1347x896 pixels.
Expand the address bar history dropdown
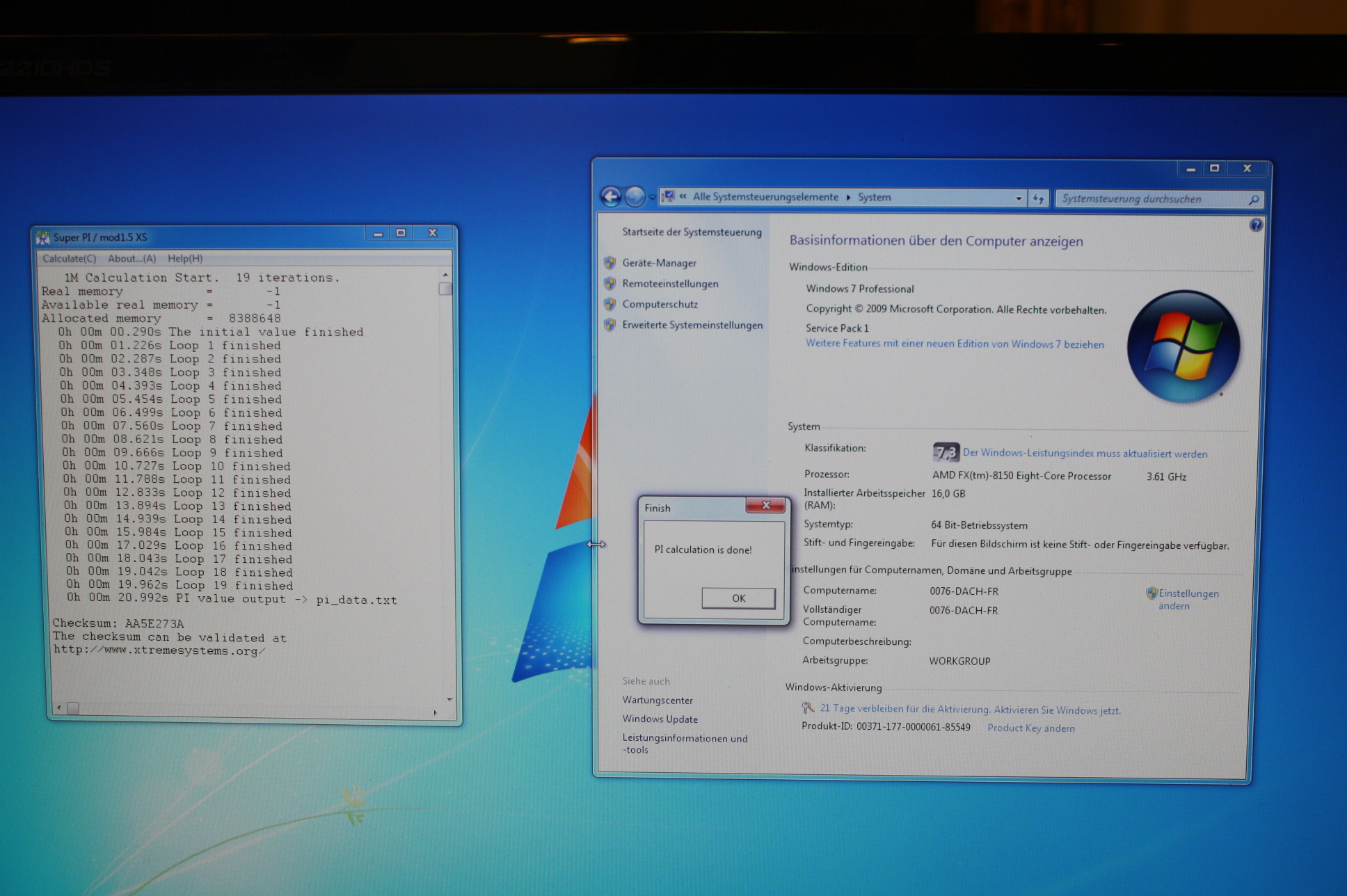click(x=1019, y=198)
